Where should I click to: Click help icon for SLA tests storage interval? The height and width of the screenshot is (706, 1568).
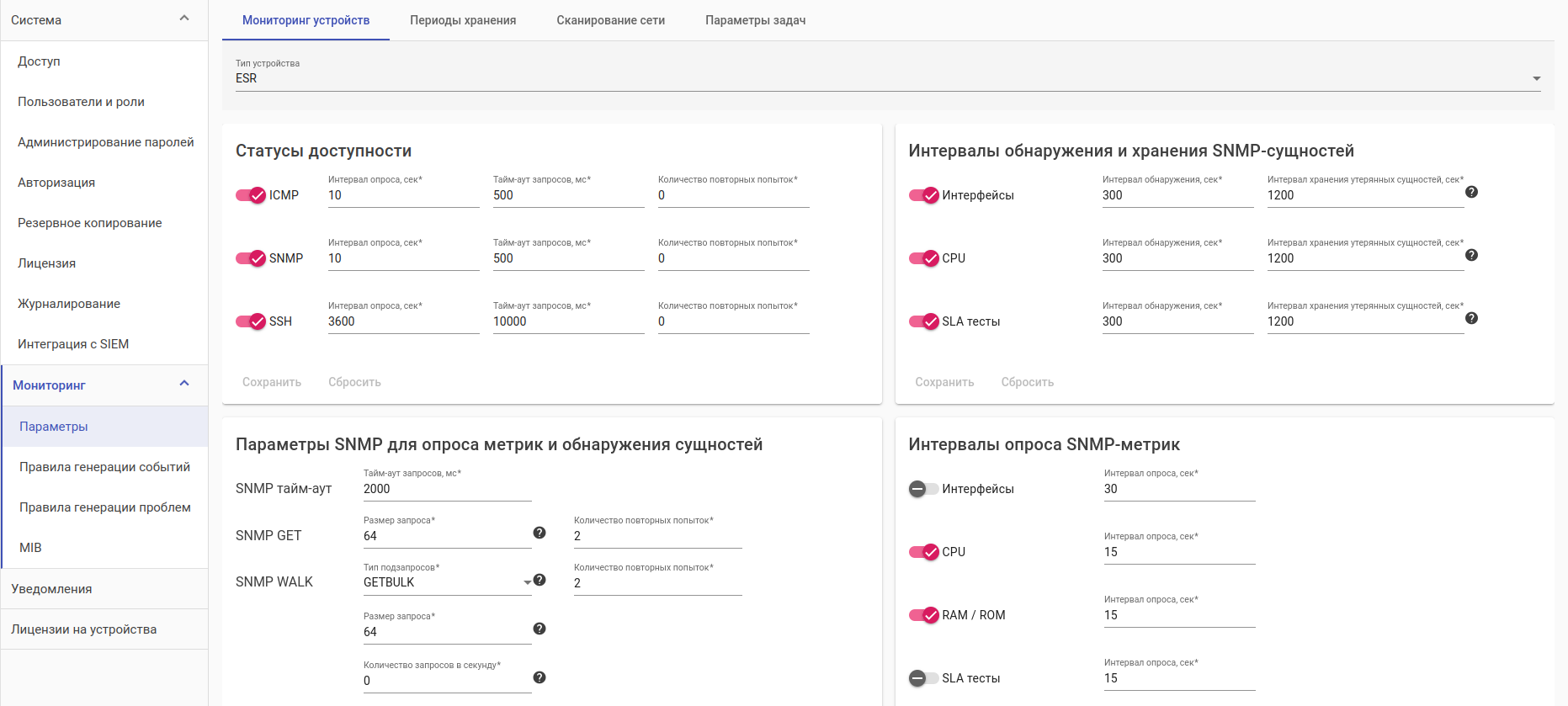click(x=1471, y=318)
